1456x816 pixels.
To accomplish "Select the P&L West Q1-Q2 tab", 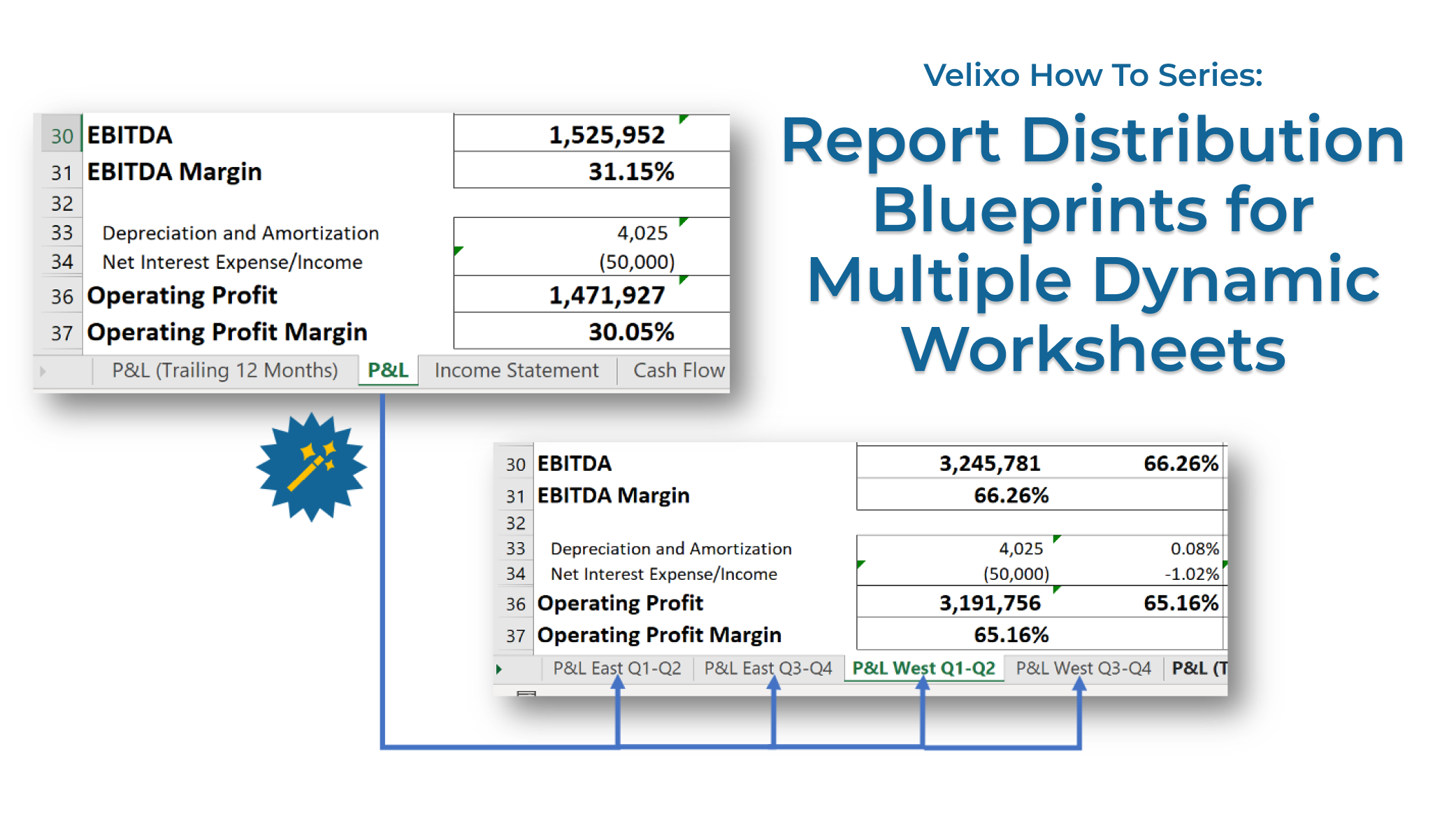I will [x=923, y=669].
